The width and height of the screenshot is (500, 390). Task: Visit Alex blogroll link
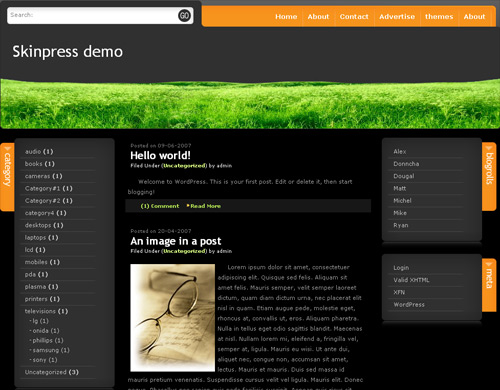coord(400,152)
